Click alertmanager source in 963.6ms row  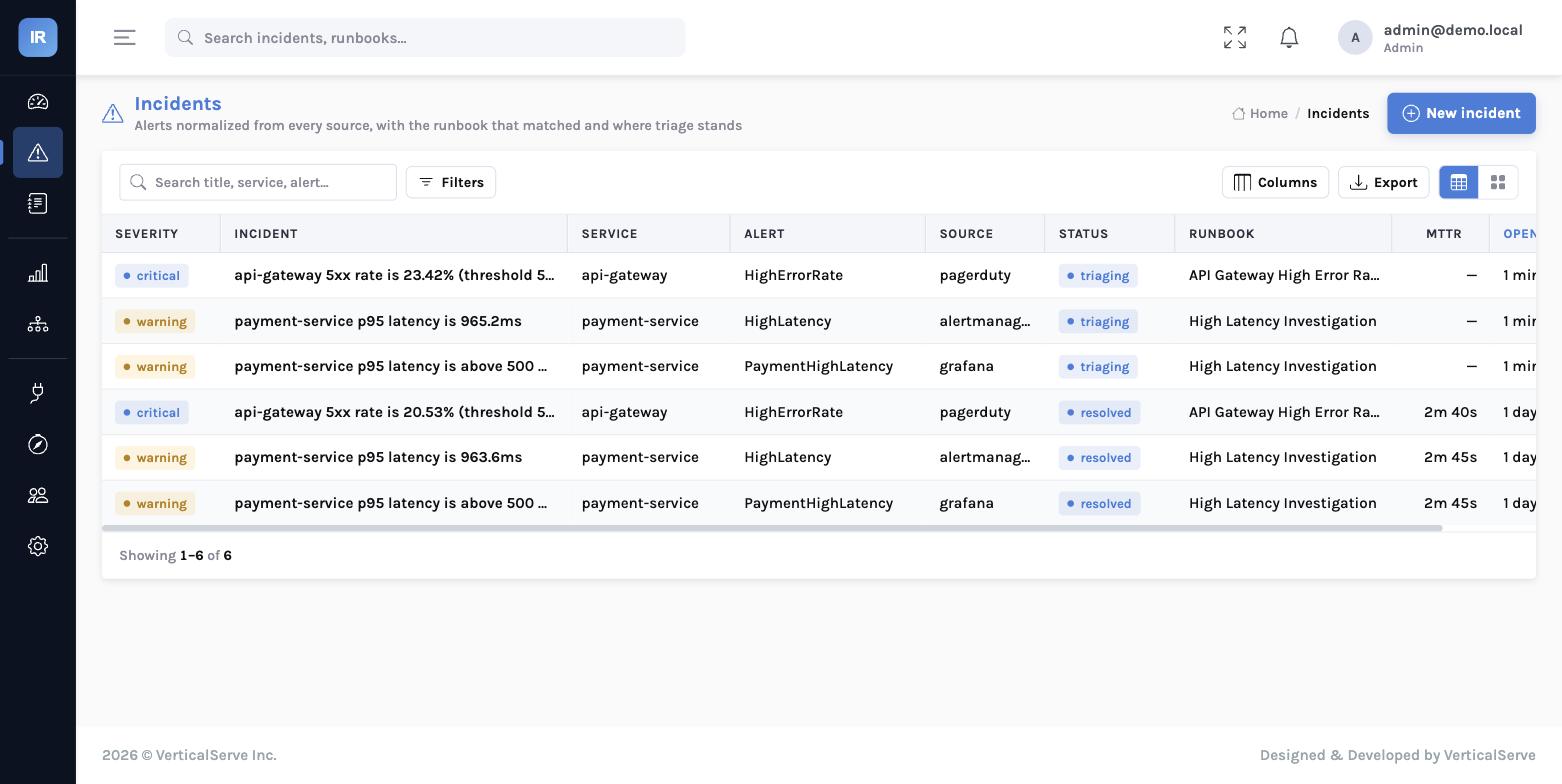(x=985, y=457)
